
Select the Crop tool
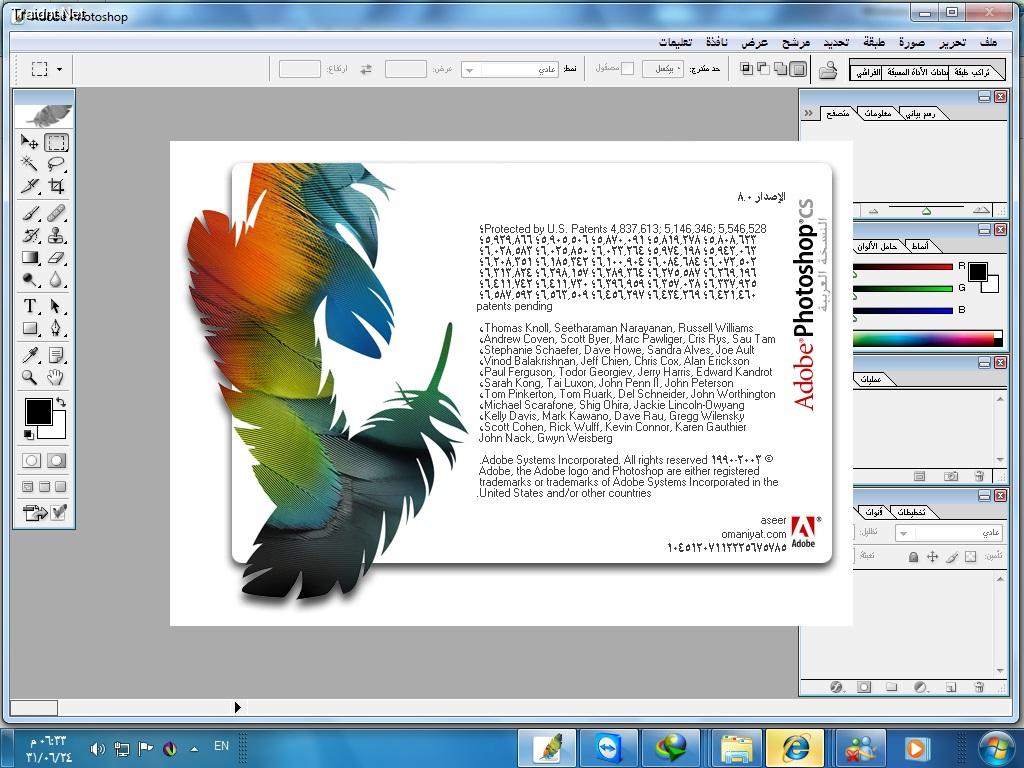[56, 186]
